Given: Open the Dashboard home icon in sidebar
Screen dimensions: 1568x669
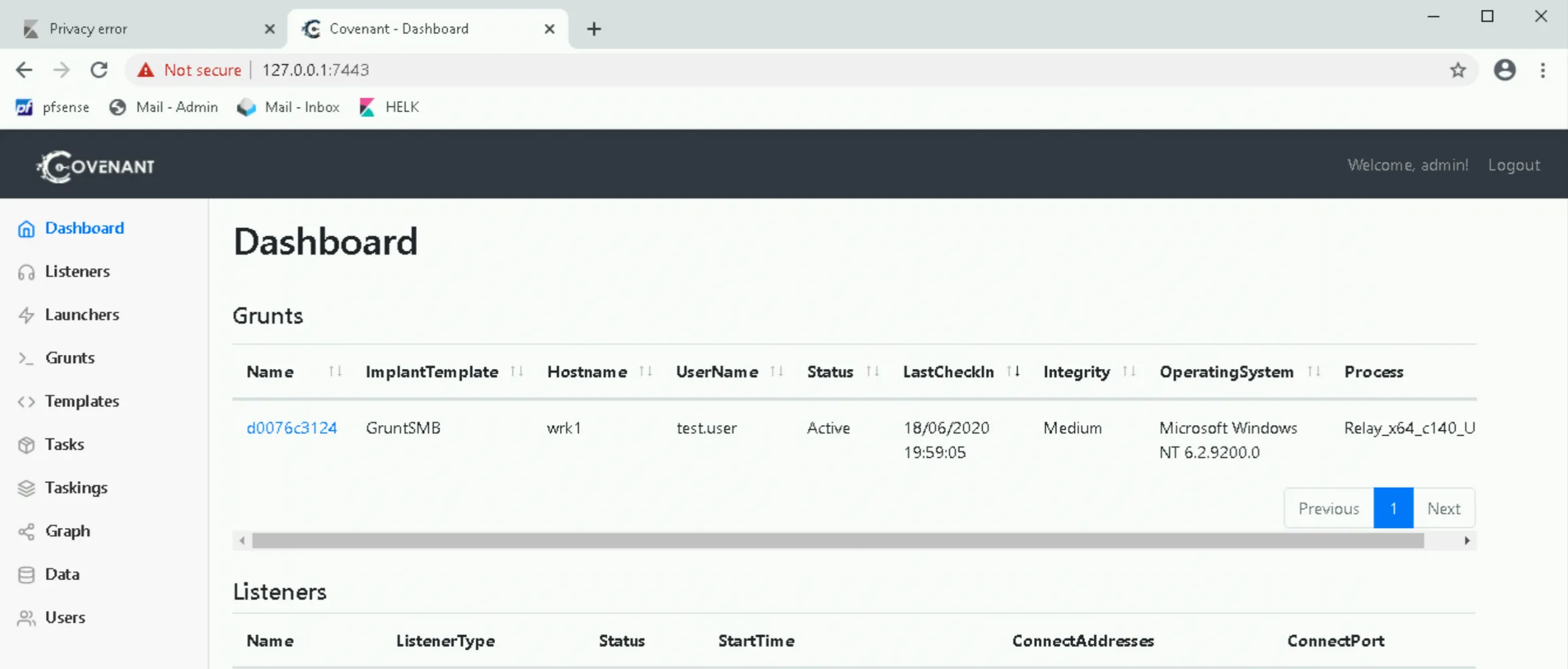Looking at the screenshot, I should [26, 229].
